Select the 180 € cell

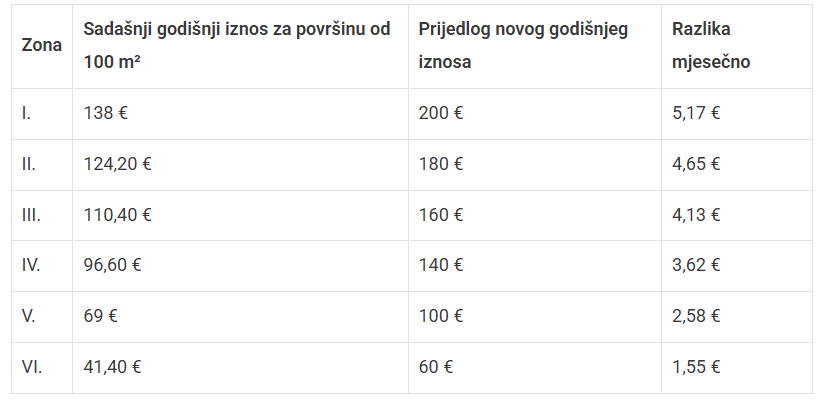tap(441, 164)
